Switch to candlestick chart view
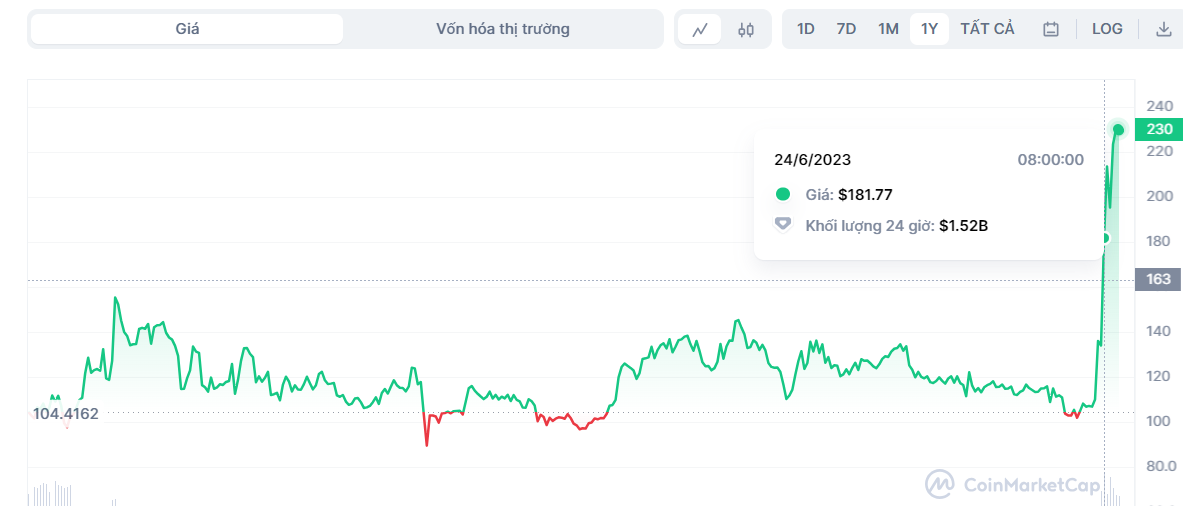The image size is (1183, 506). click(x=746, y=29)
